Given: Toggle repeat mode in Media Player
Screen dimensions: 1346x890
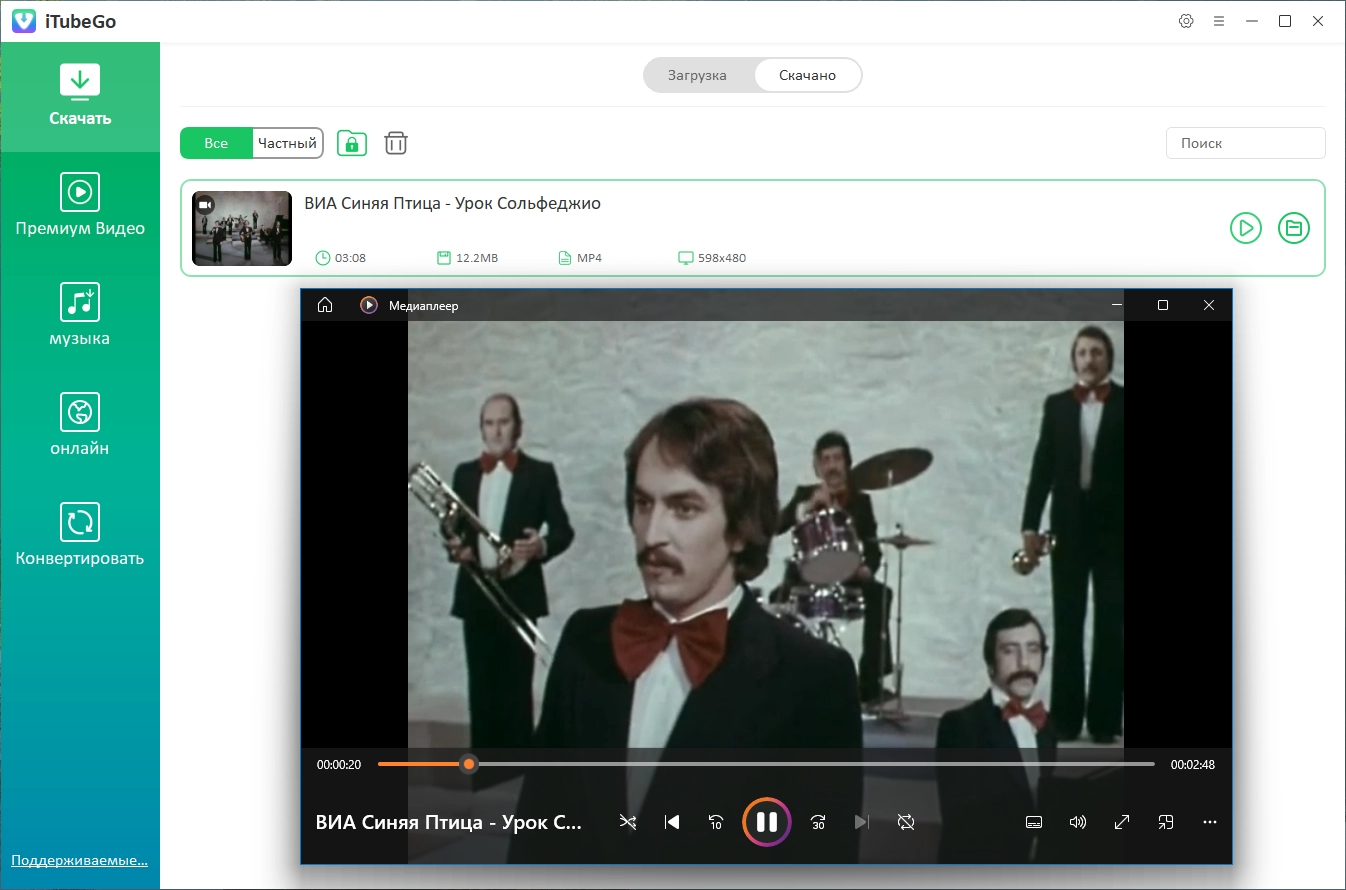Looking at the screenshot, I should click(906, 822).
